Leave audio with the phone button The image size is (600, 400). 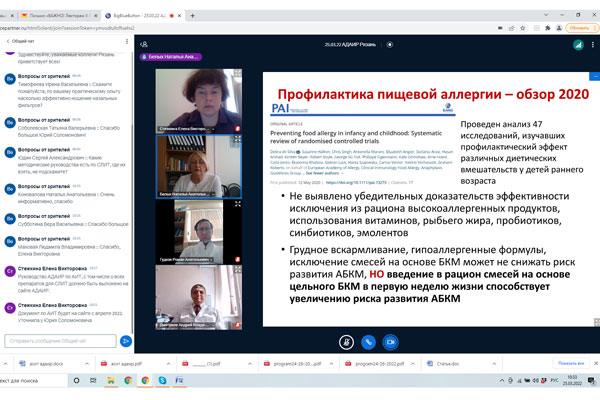(368, 342)
